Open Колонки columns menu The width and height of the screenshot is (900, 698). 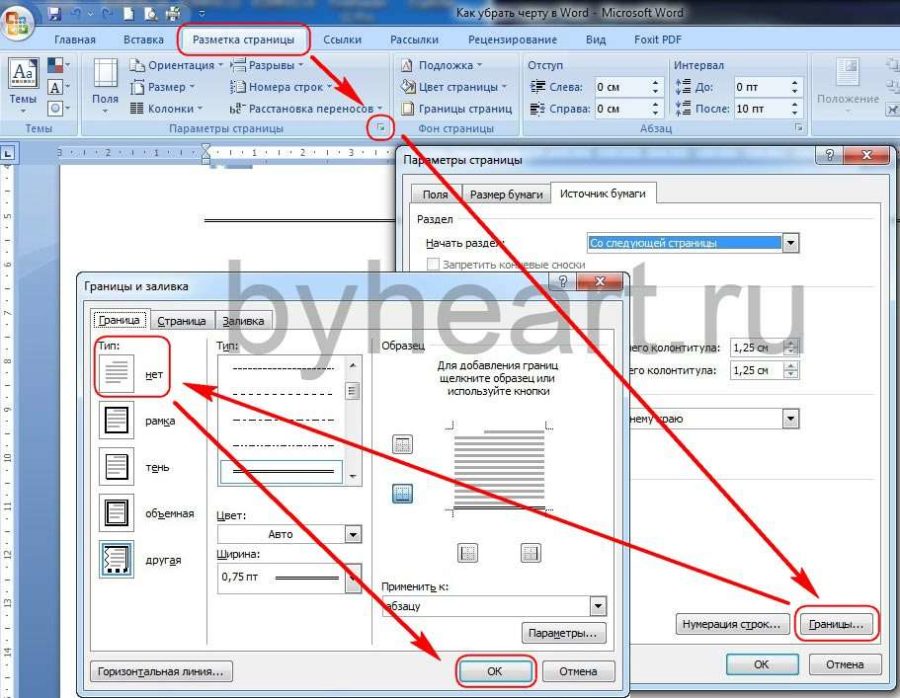166,108
